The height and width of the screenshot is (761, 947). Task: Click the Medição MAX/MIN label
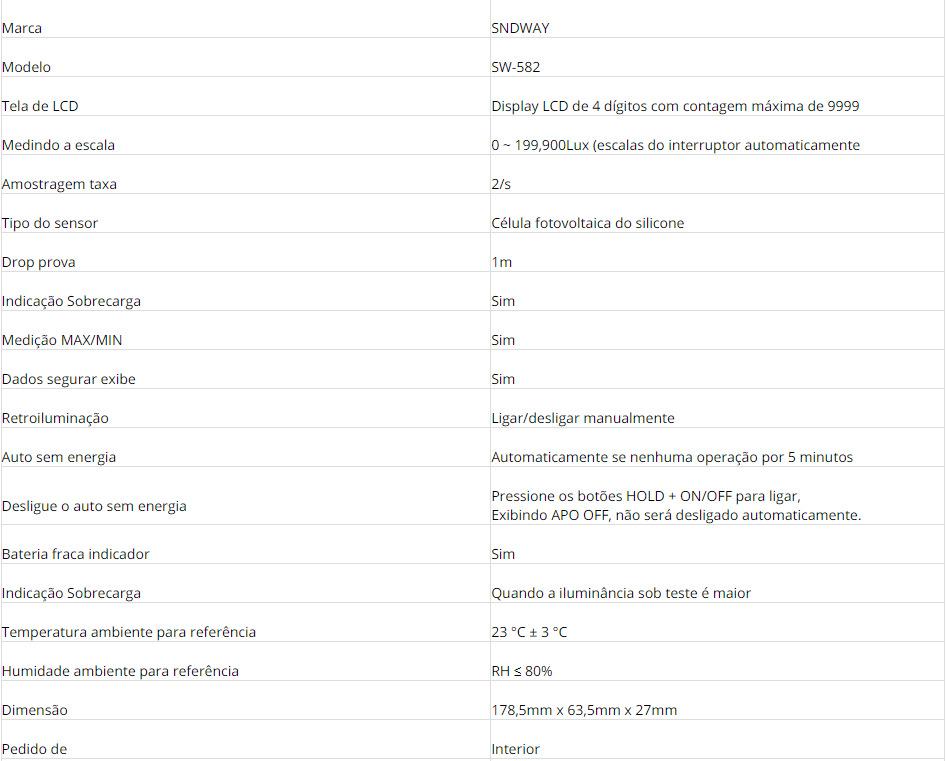pos(62,340)
